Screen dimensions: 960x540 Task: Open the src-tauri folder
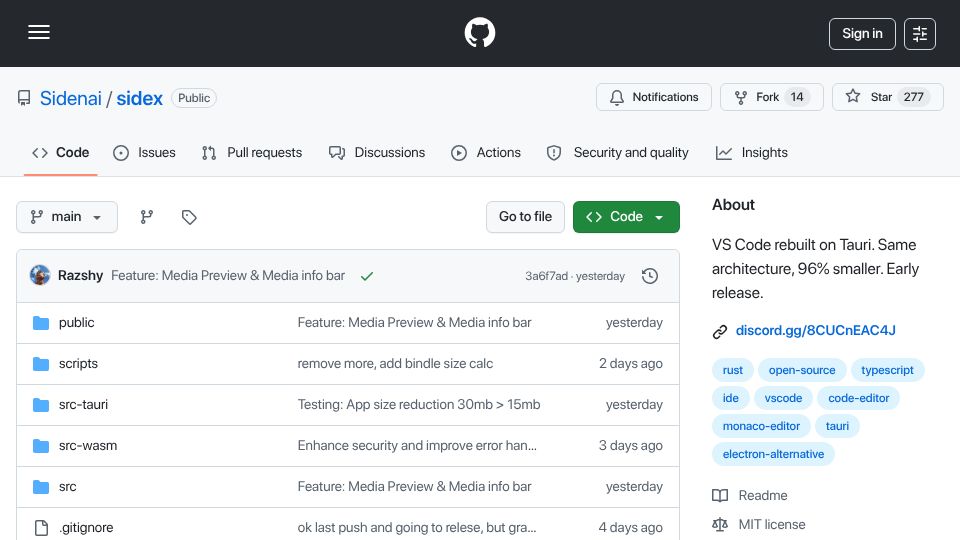83,405
